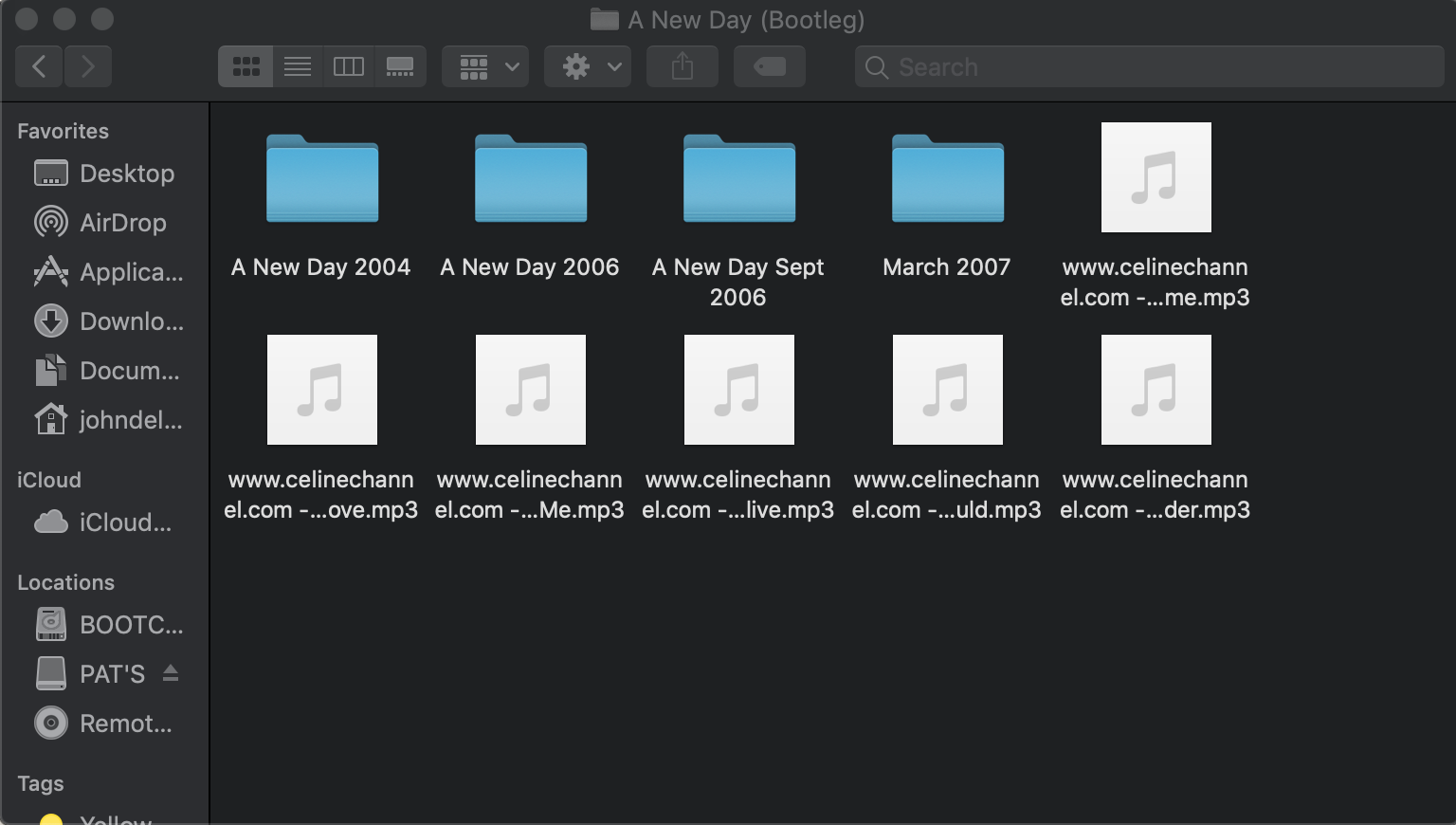Eject the PAT'S volume
Viewport: 1456px width, 825px height.
tap(171, 673)
